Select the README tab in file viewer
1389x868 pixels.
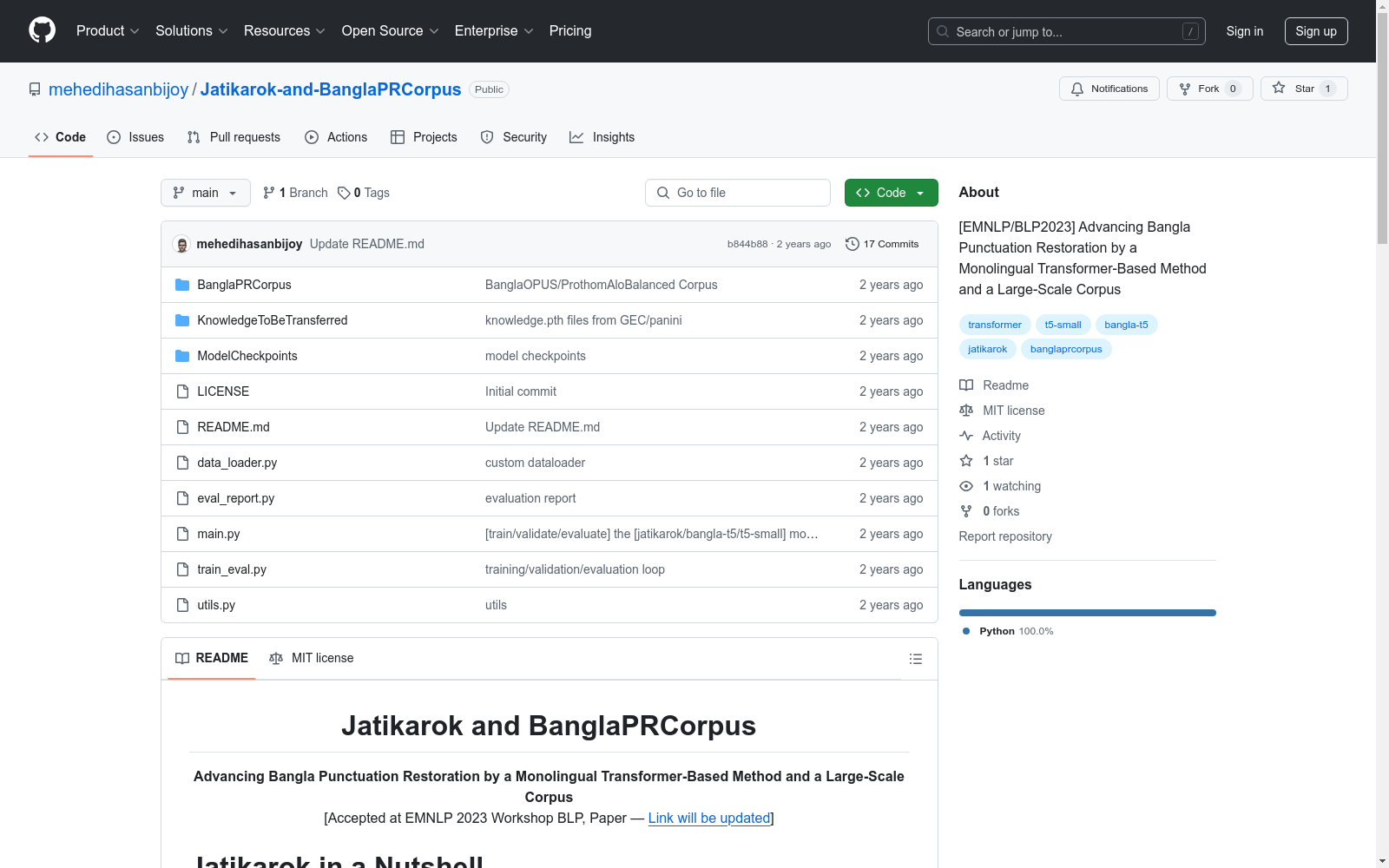212,658
